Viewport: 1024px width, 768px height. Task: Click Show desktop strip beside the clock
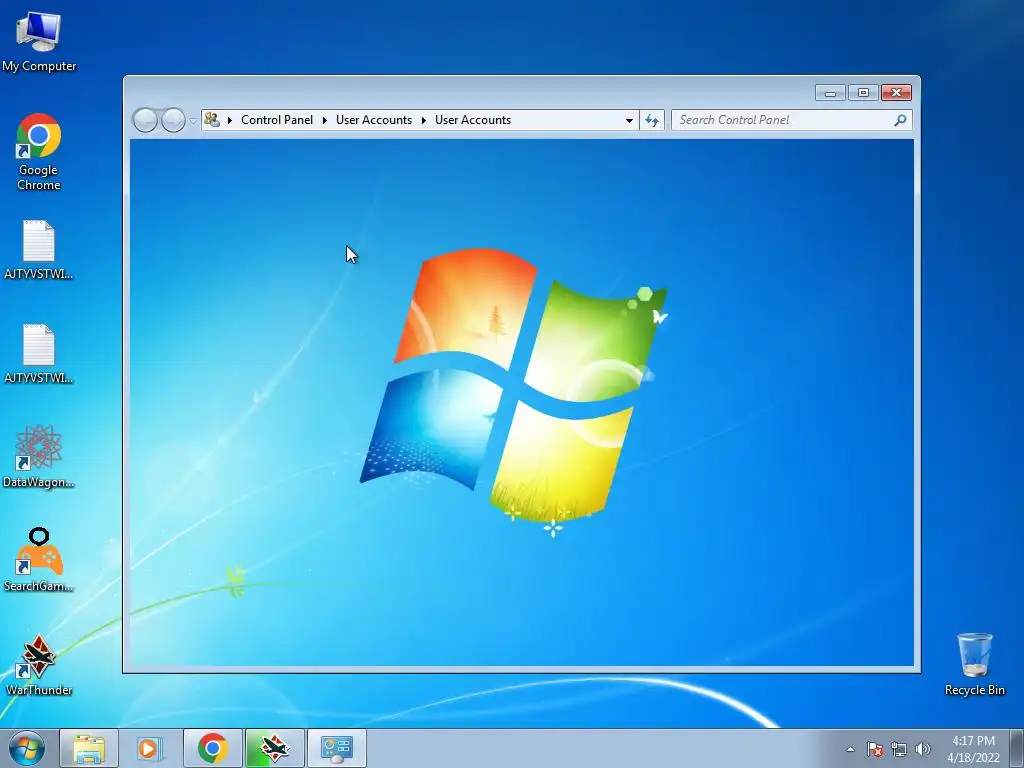point(1017,748)
